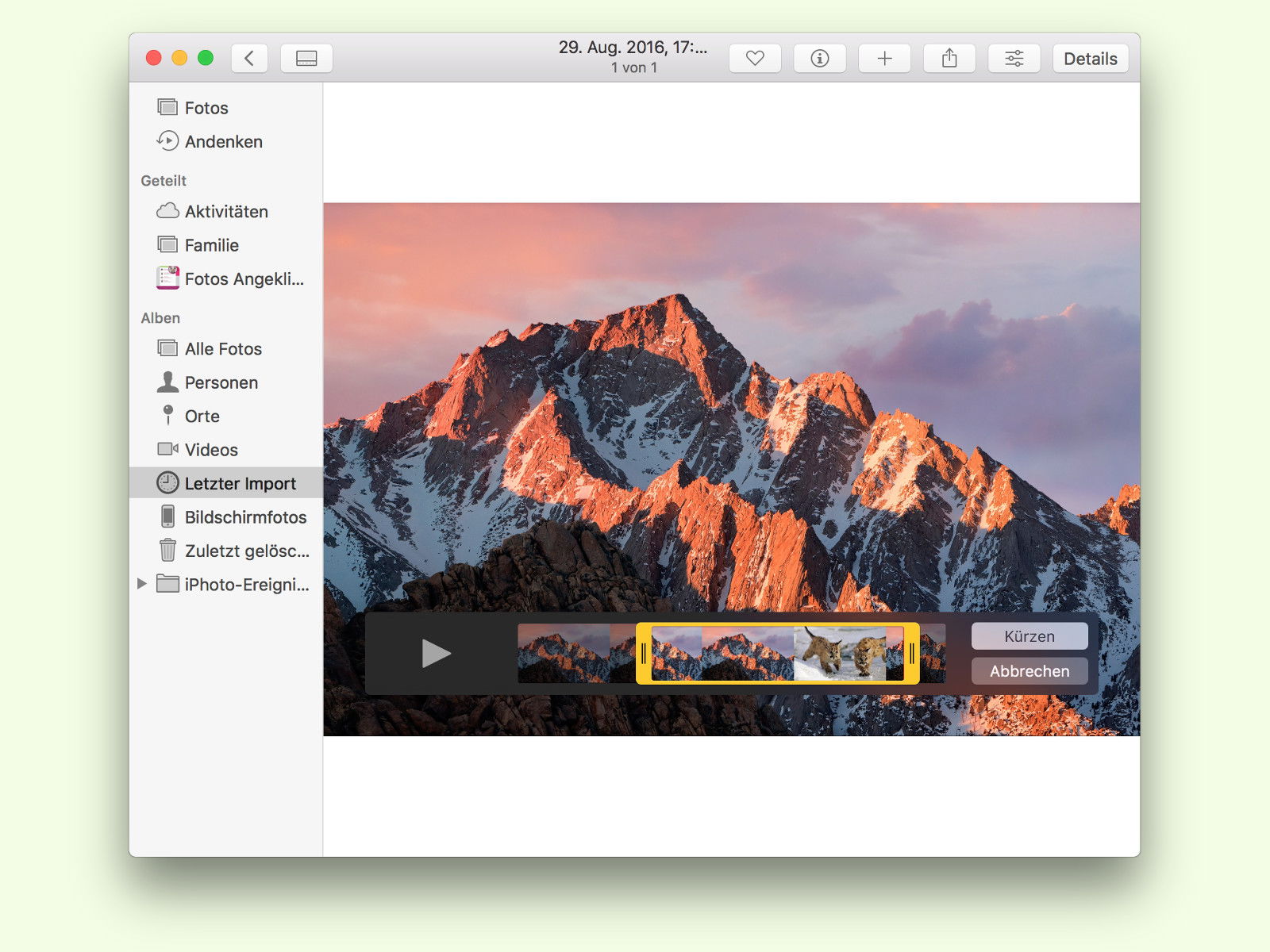Minimize the window with yellow button
Image resolution: width=1270 pixels, height=952 pixels.
pos(179,58)
